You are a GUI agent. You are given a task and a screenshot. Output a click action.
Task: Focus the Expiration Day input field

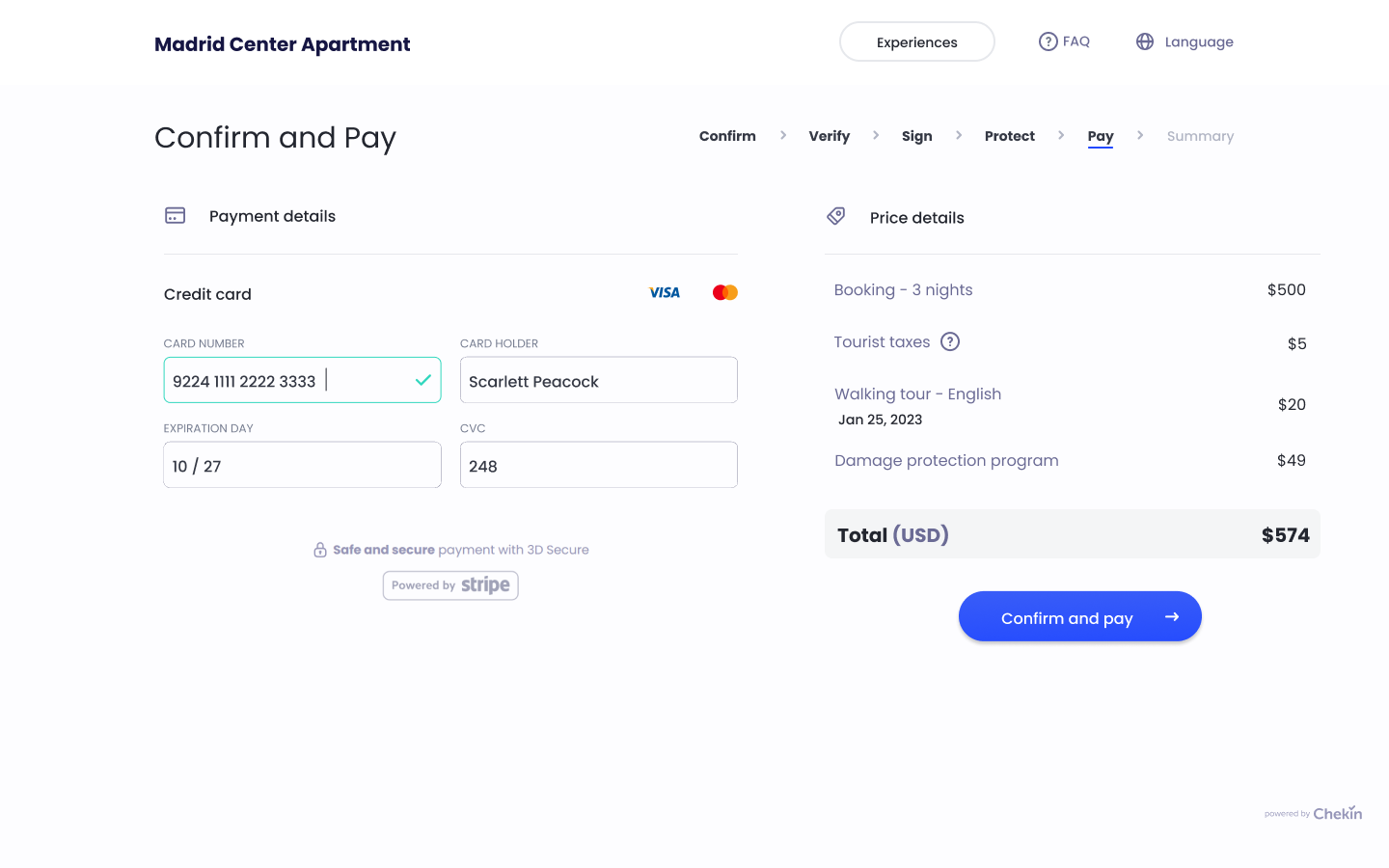[302, 465]
